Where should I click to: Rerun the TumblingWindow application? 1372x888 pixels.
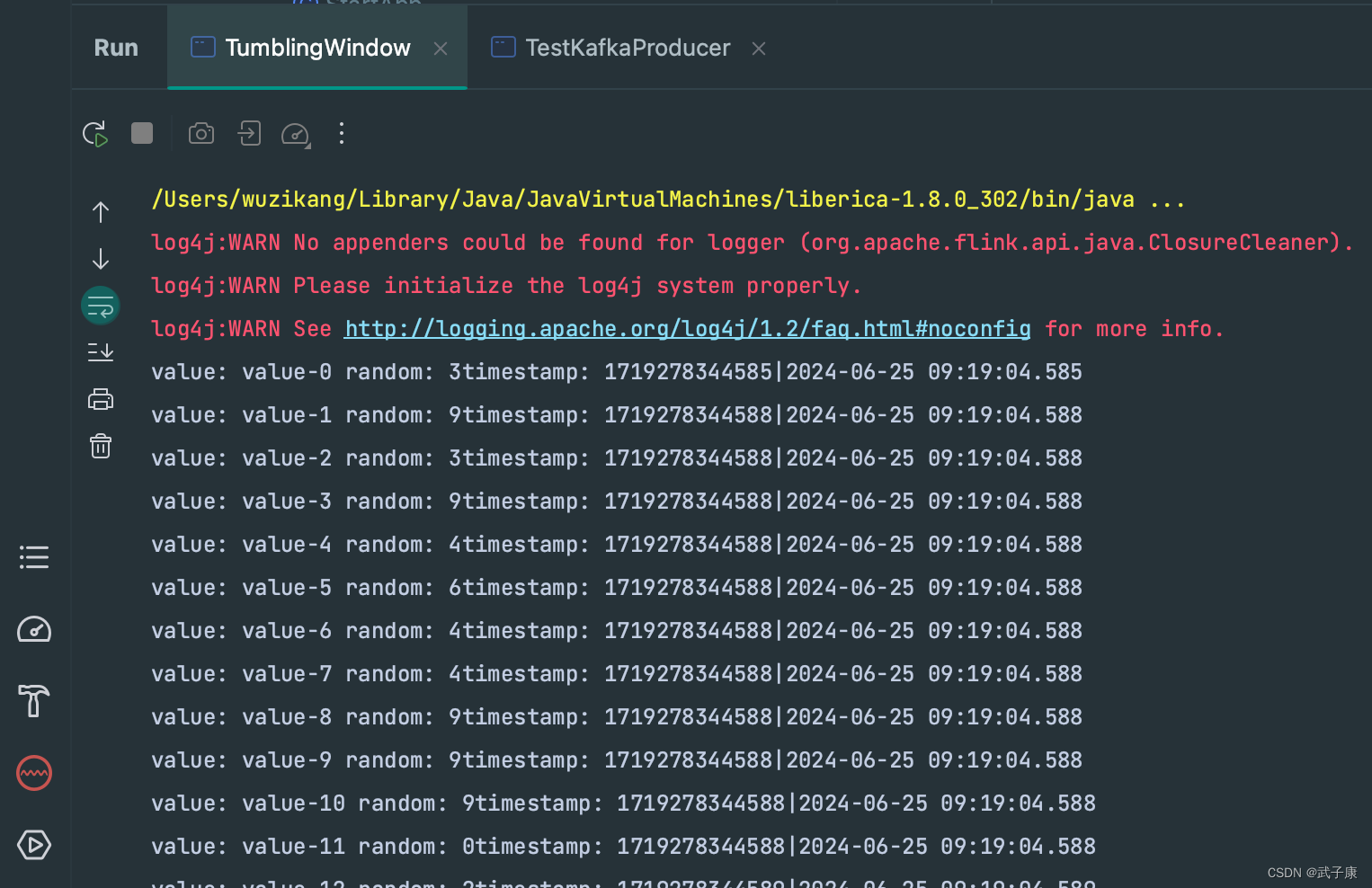coord(95,133)
